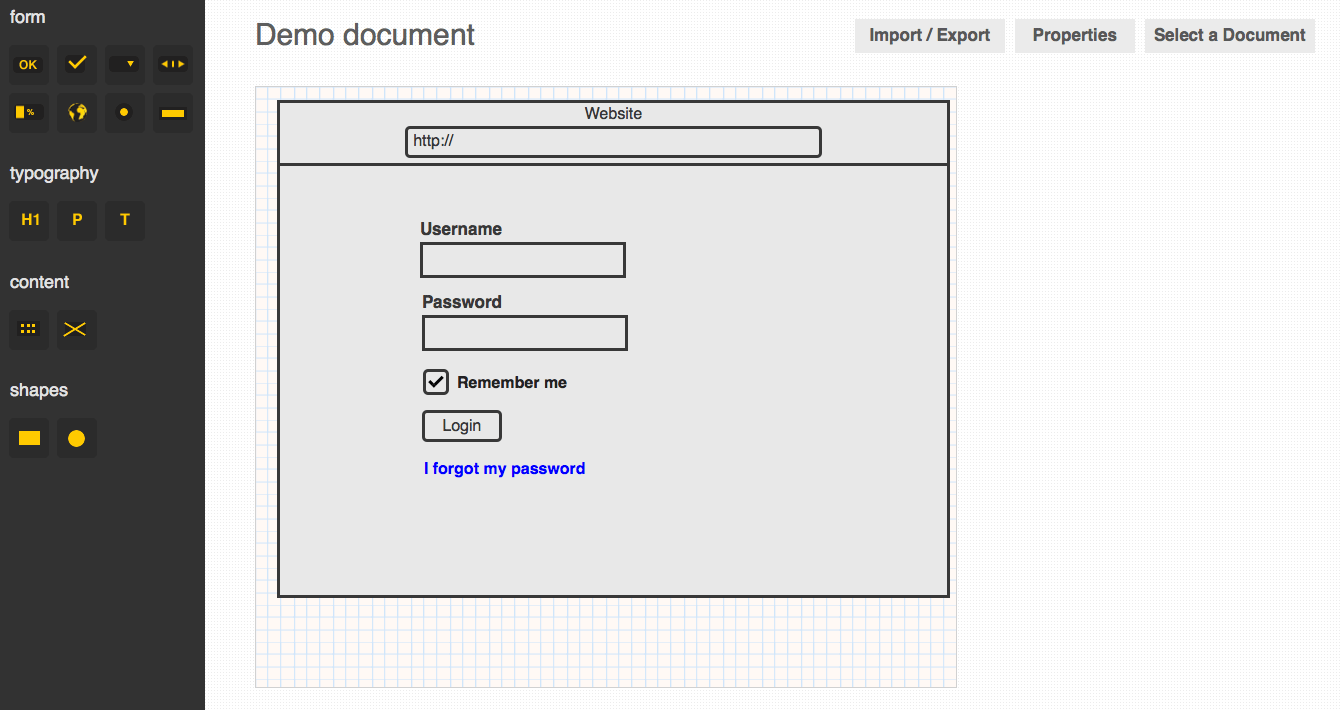This screenshot has width=1340, height=710.
Task: Choose the radio button dot widget
Action: pyautogui.click(x=125, y=113)
